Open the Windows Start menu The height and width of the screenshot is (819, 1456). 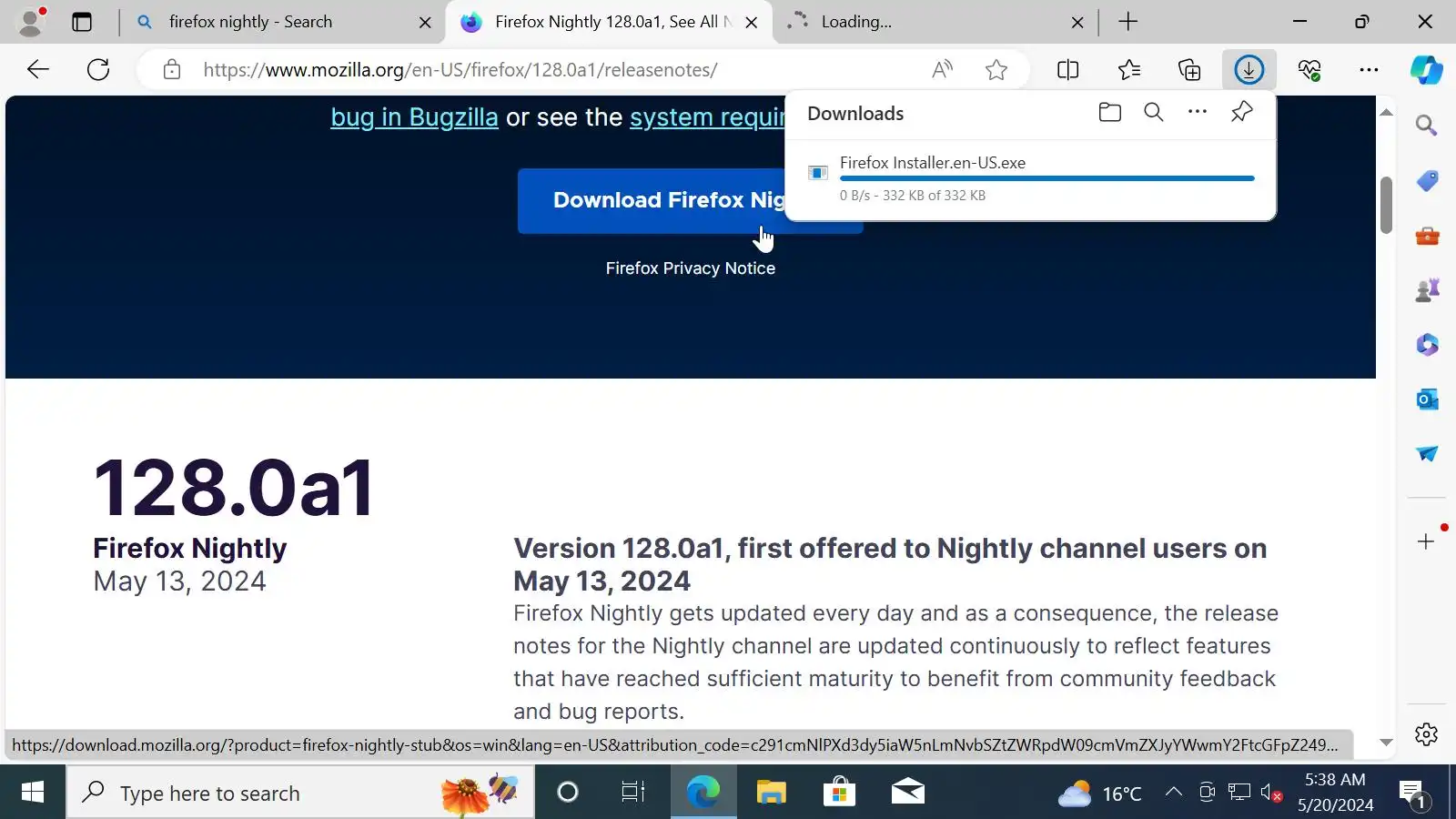(x=33, y=793)
